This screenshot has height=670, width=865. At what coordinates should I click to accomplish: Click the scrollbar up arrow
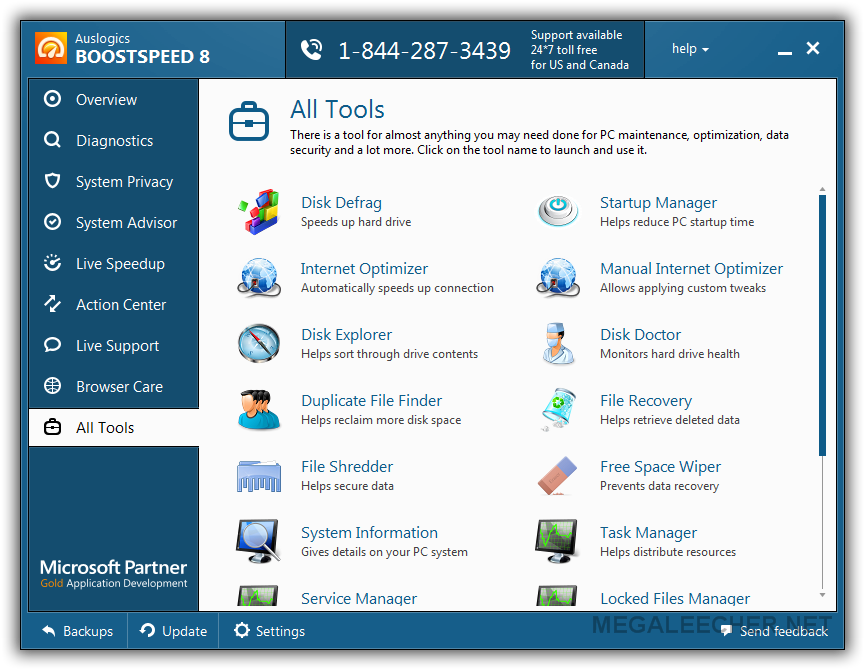[822, 189]
